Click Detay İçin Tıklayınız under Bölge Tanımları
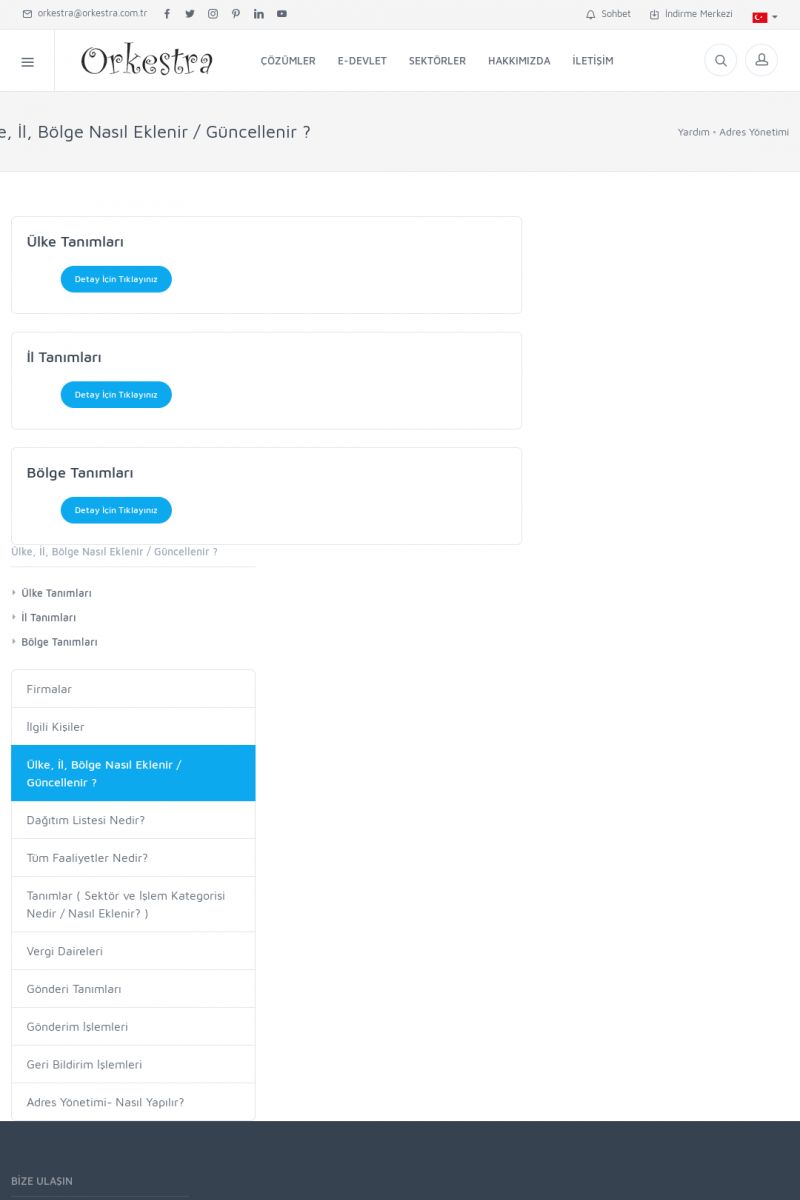Image resolution: width=800 pixels, height=1200 pixels. pos(116,510)
